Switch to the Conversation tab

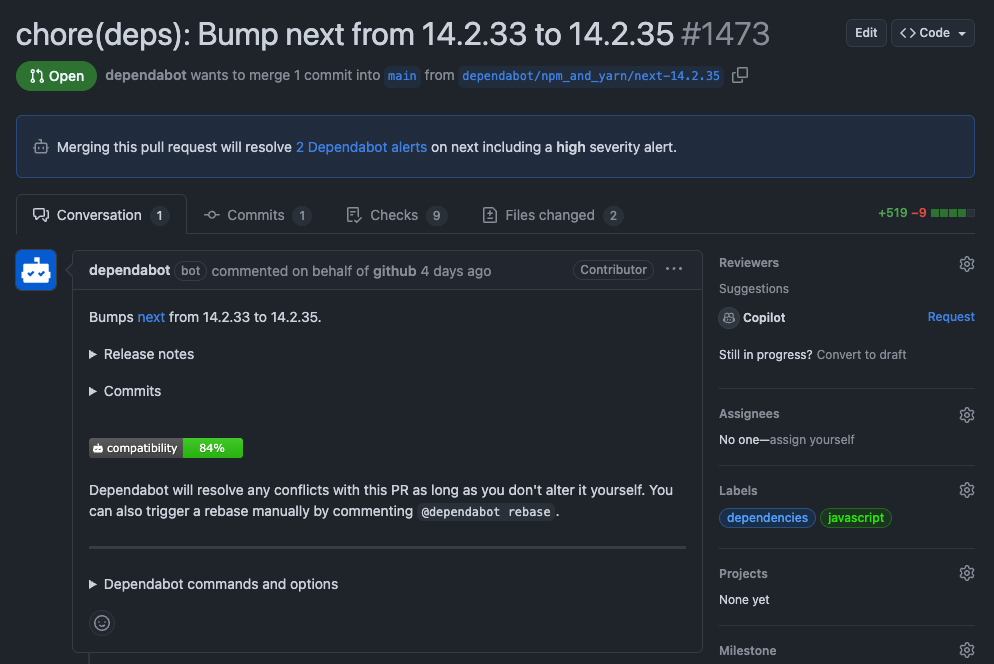click(101, 215)
